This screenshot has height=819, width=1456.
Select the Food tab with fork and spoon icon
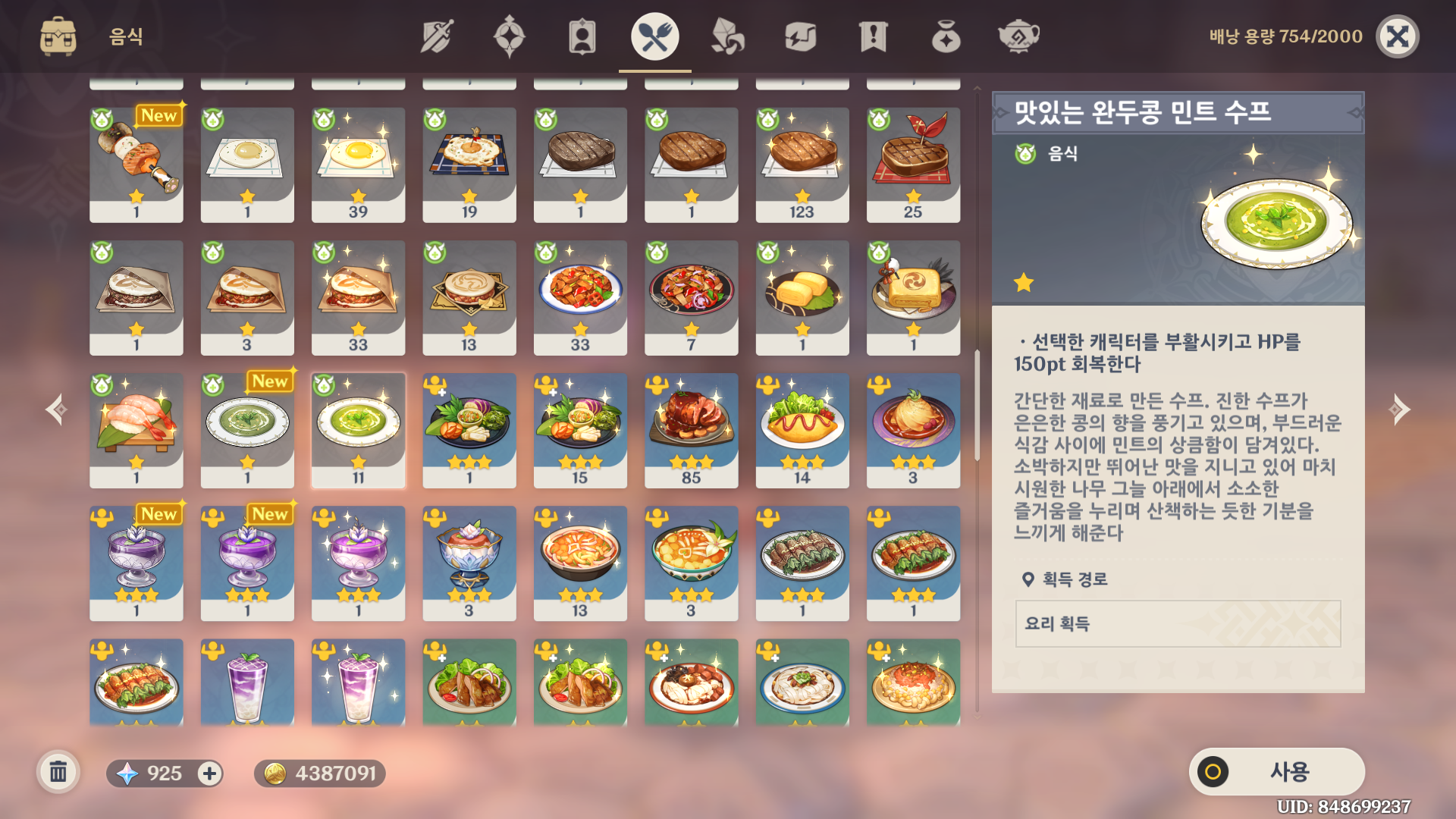(655, 36)
